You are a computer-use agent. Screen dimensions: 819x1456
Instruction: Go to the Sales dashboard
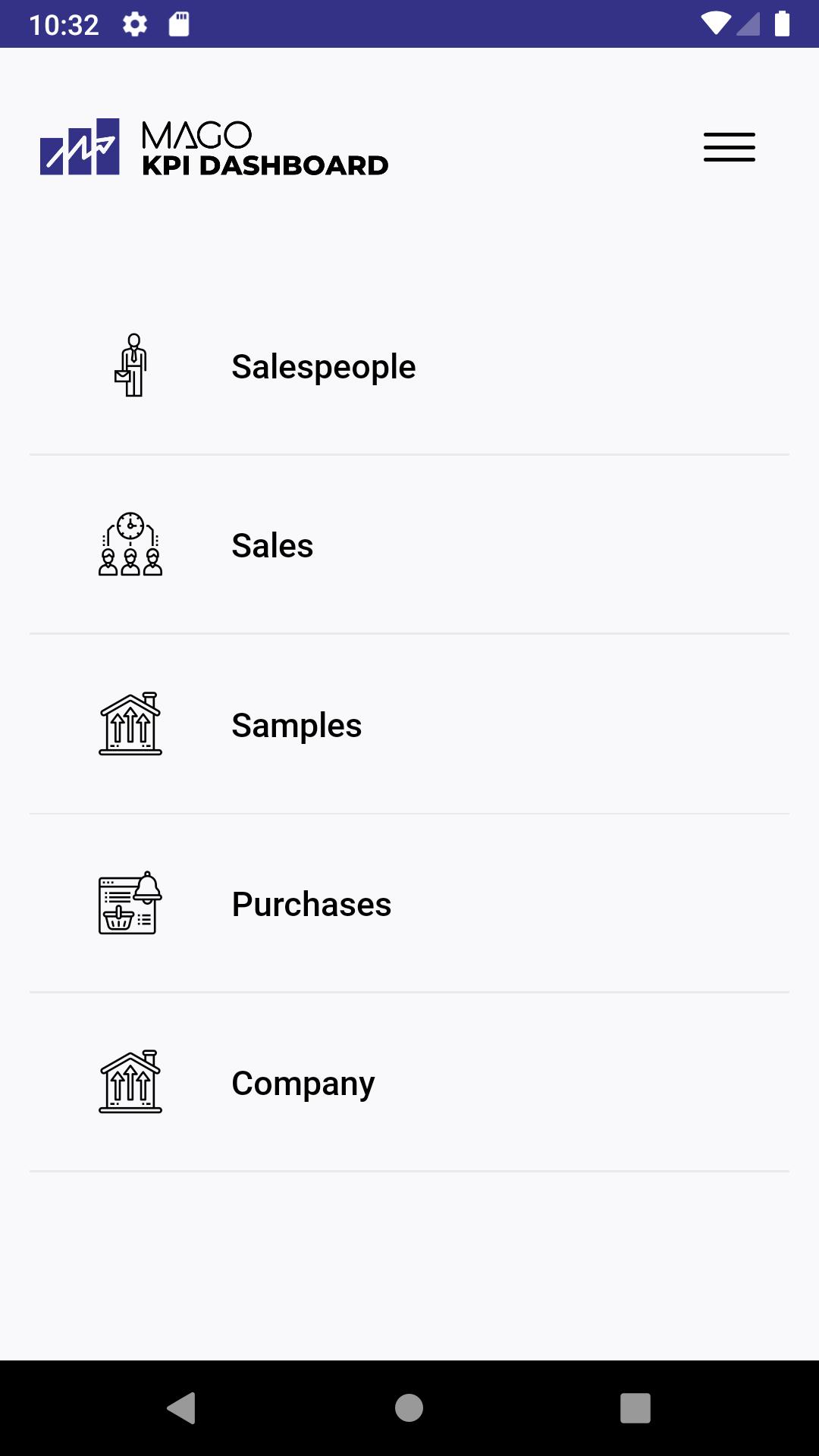point(409,545)
